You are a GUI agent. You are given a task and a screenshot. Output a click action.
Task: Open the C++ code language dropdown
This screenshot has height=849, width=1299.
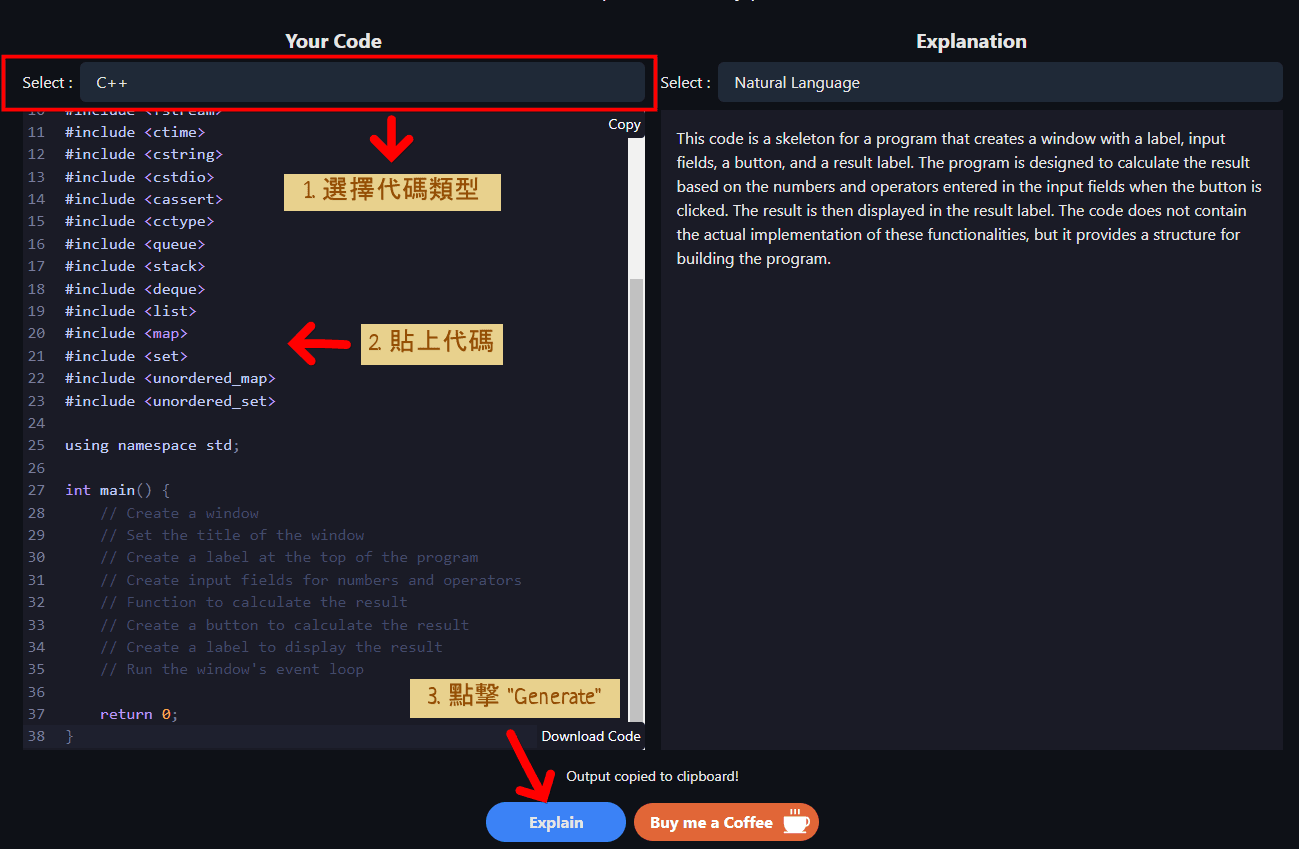coord(362,83)
